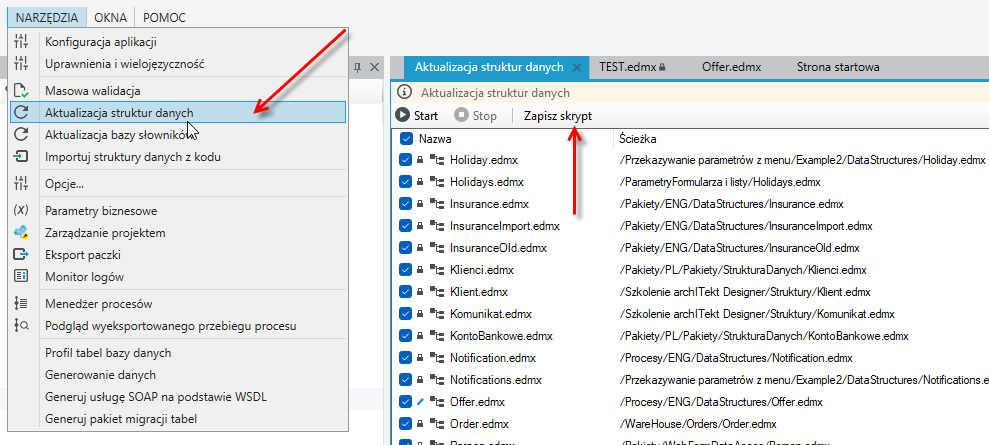
Task: Click the /Szkolenie archITekt Designer/Struktury/Komunikat.edmx path
Action: (758, 314)
